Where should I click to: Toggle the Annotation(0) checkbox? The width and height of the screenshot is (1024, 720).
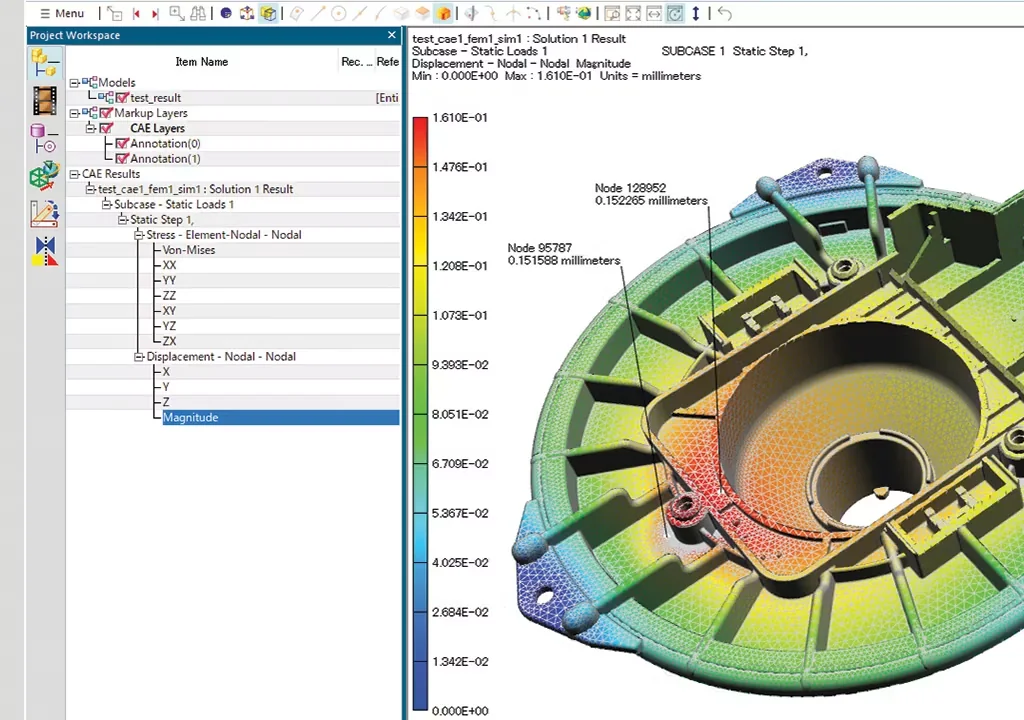(x=121, y=143)
